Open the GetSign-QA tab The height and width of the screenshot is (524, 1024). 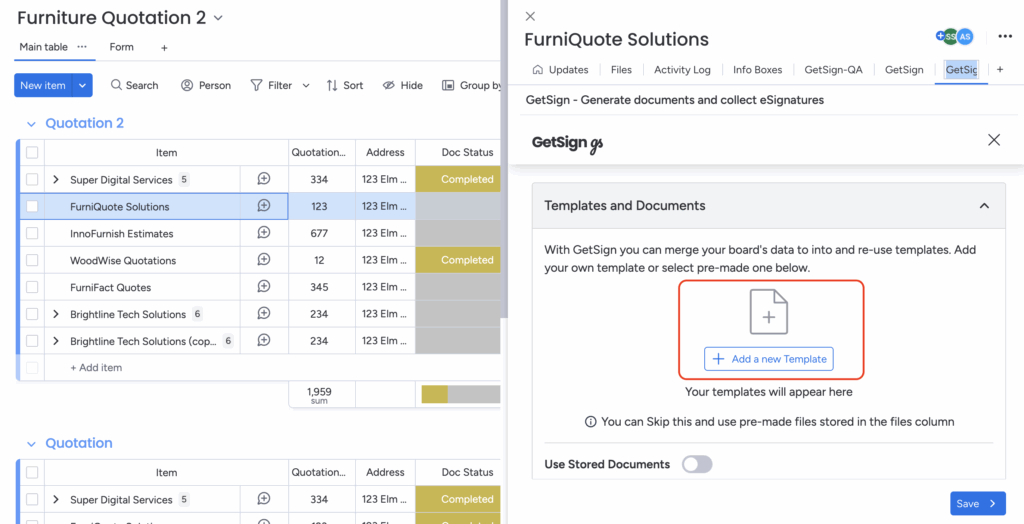(834, 69)
